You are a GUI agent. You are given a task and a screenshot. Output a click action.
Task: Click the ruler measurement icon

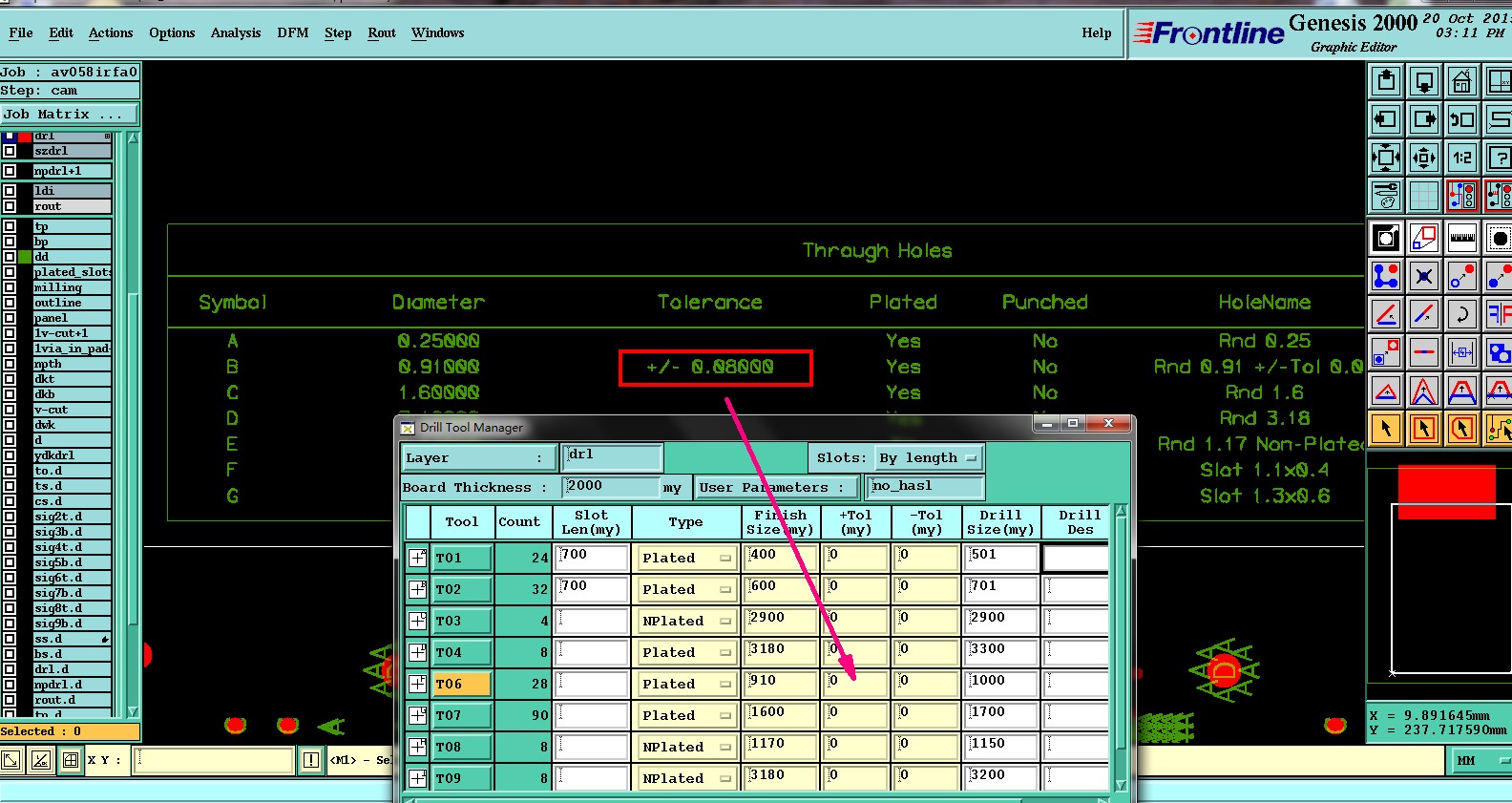point(1461,237)
